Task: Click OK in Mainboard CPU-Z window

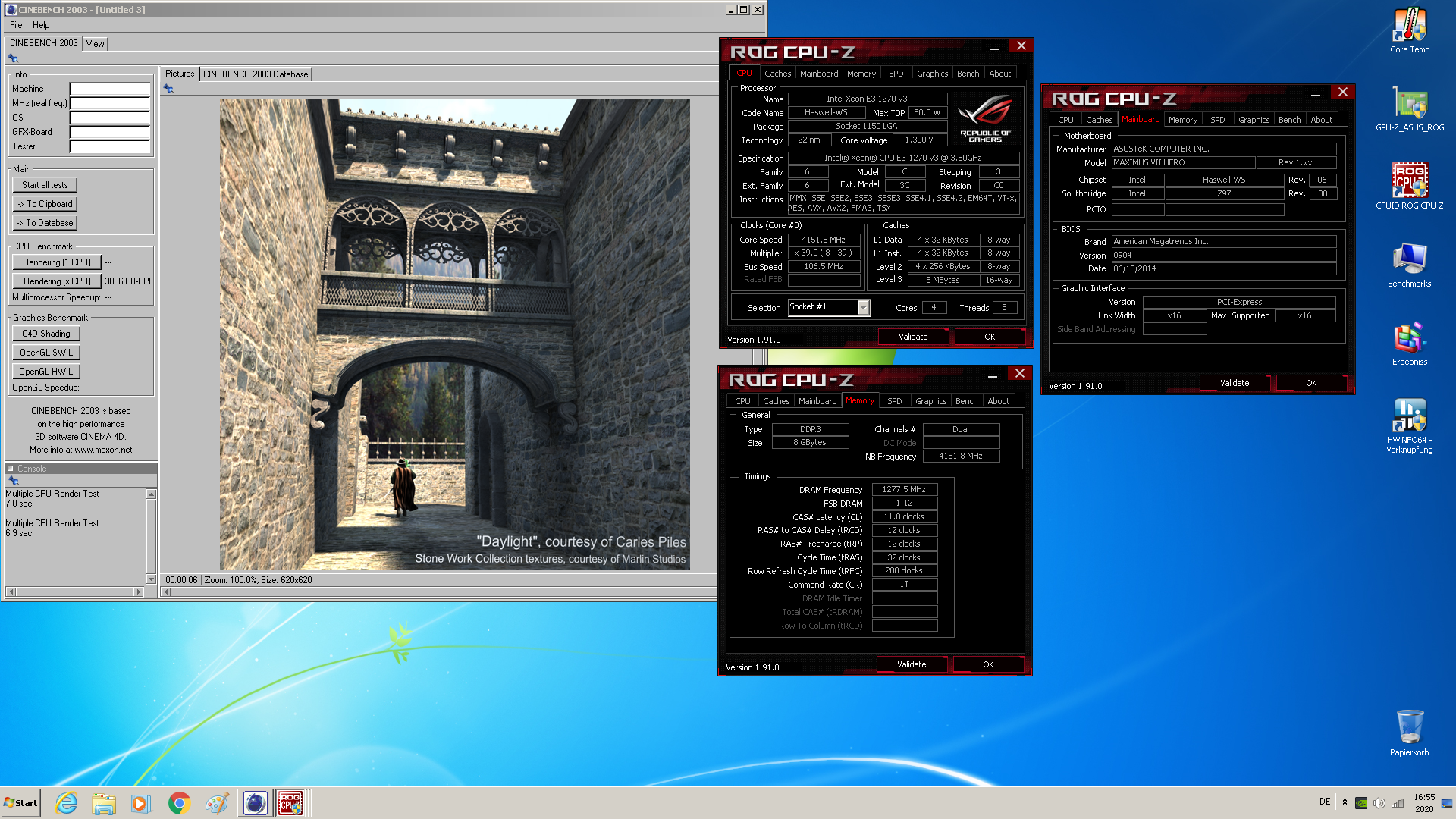Action: pos(1311,383)
